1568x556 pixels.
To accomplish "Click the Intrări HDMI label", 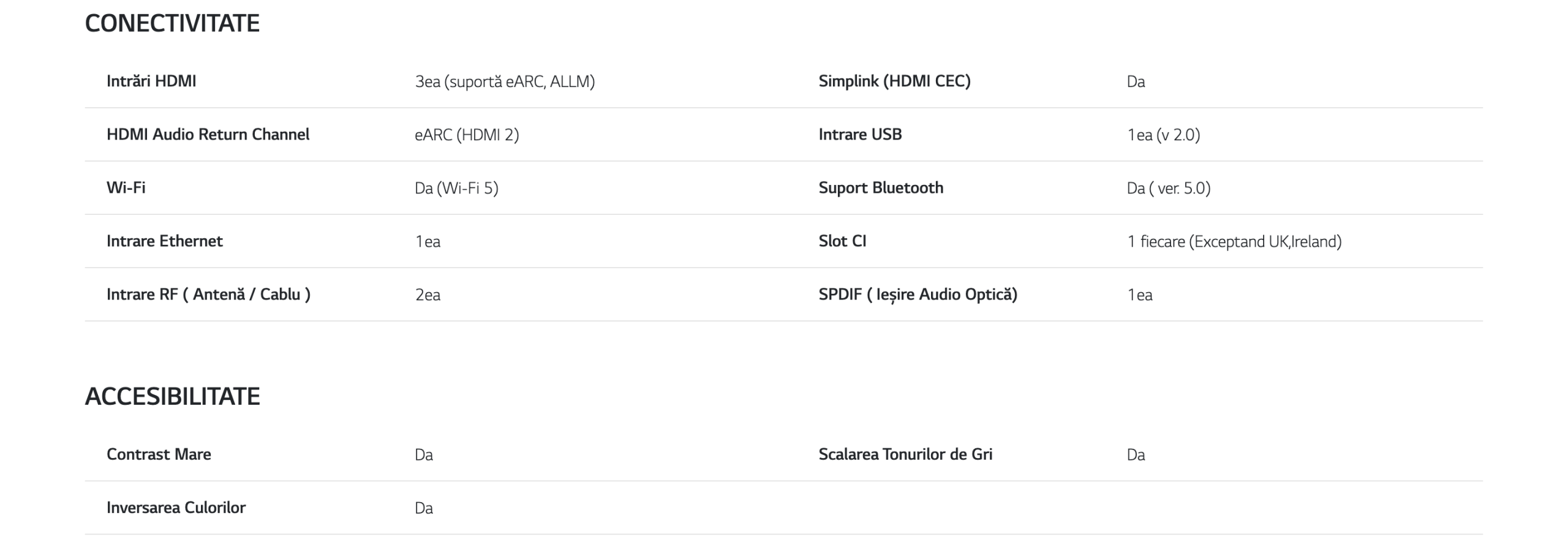I will point(151,81).
